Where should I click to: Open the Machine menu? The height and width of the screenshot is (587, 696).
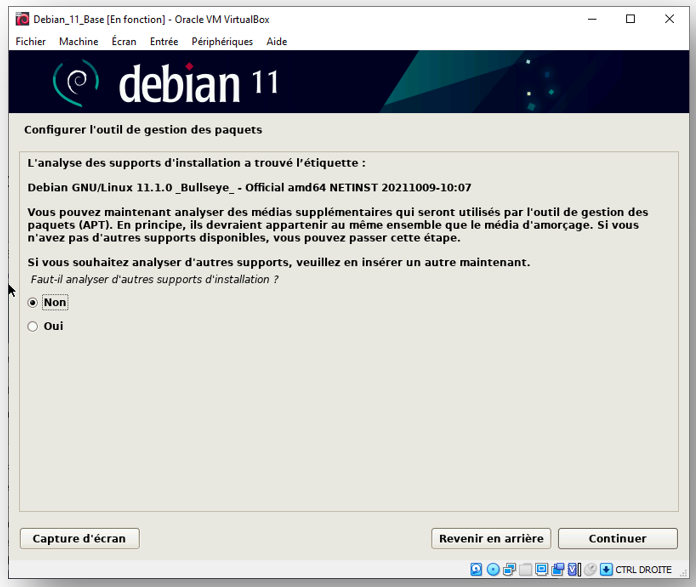click(x=79, y=41)
